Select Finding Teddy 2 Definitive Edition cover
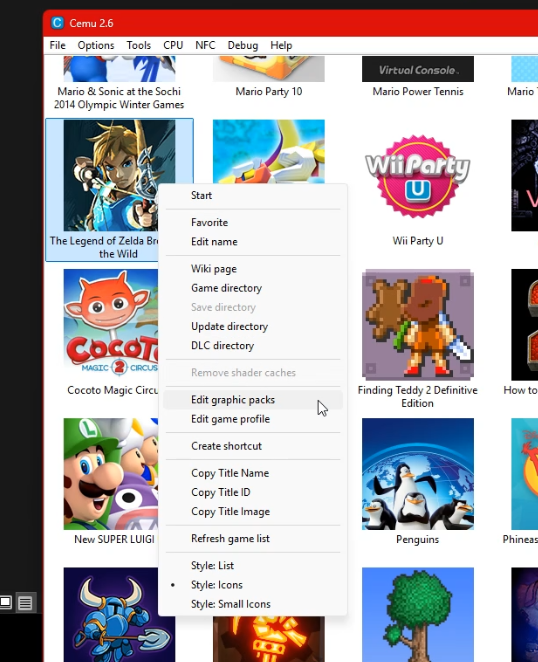Image resolution: width=538 pixels, height=662 pixels. pyautogui.click(x=418, y=325)
